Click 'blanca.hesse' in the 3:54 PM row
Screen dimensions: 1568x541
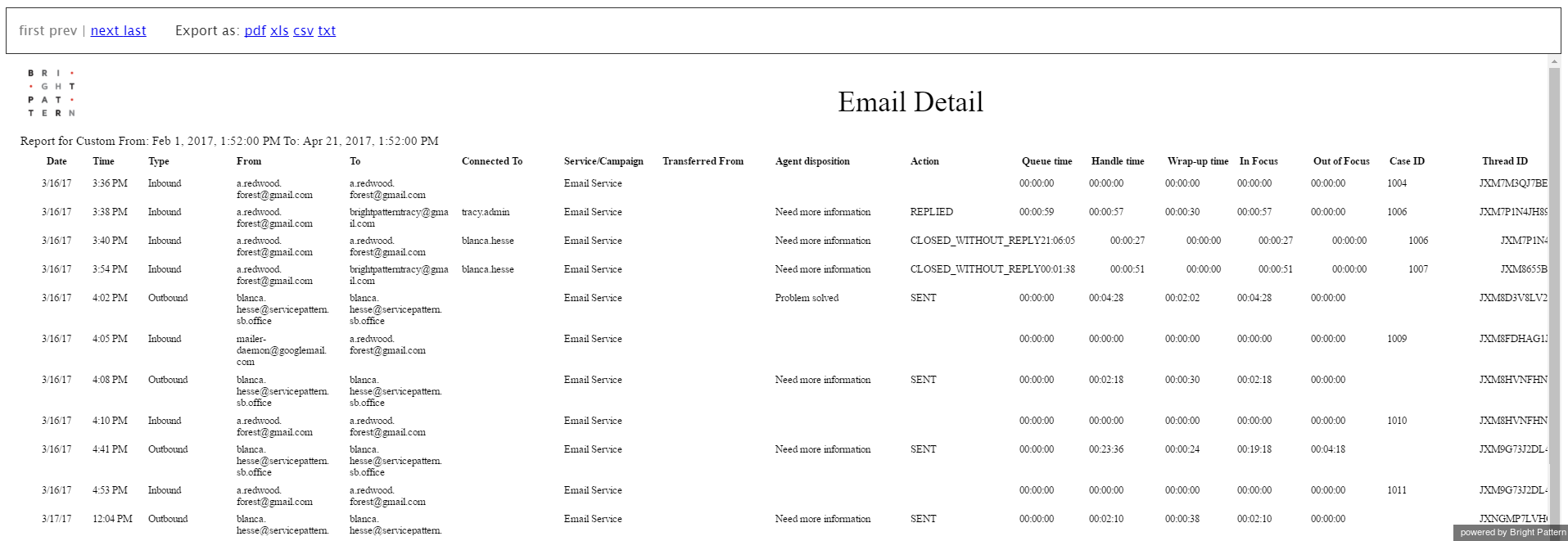click(x=488, y=269)
